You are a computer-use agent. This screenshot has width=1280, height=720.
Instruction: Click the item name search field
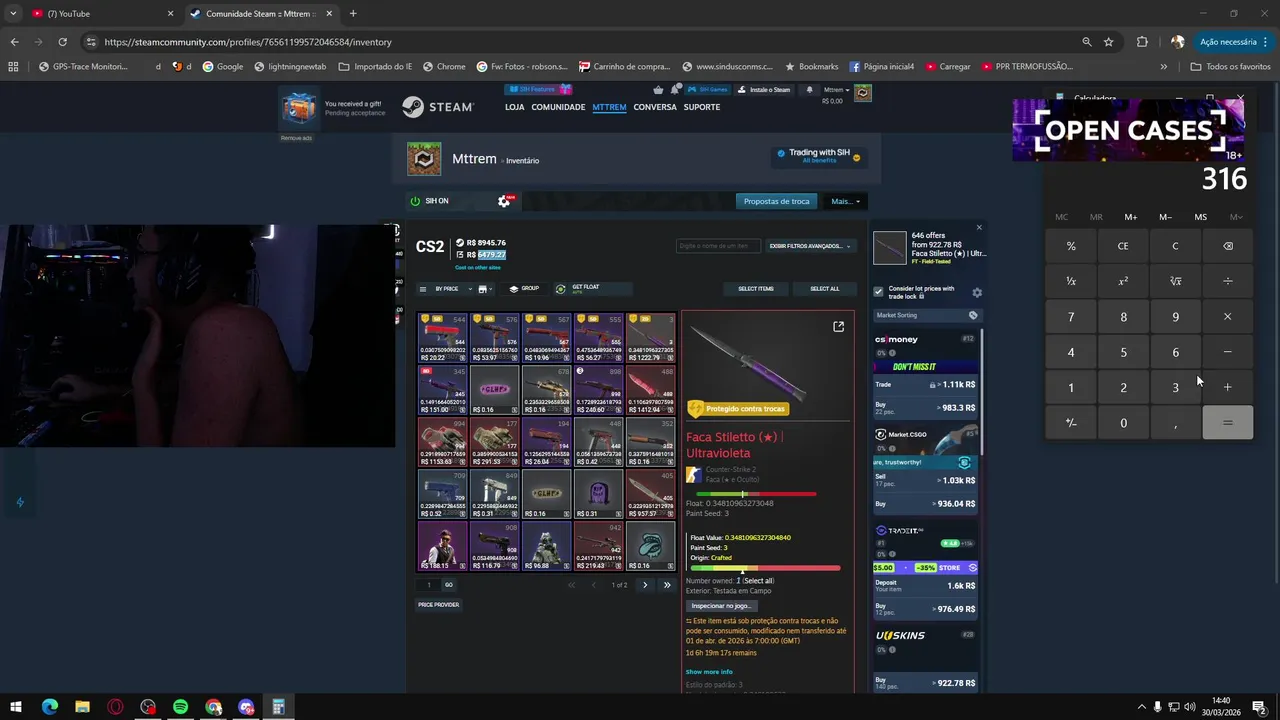pos(718,246)
